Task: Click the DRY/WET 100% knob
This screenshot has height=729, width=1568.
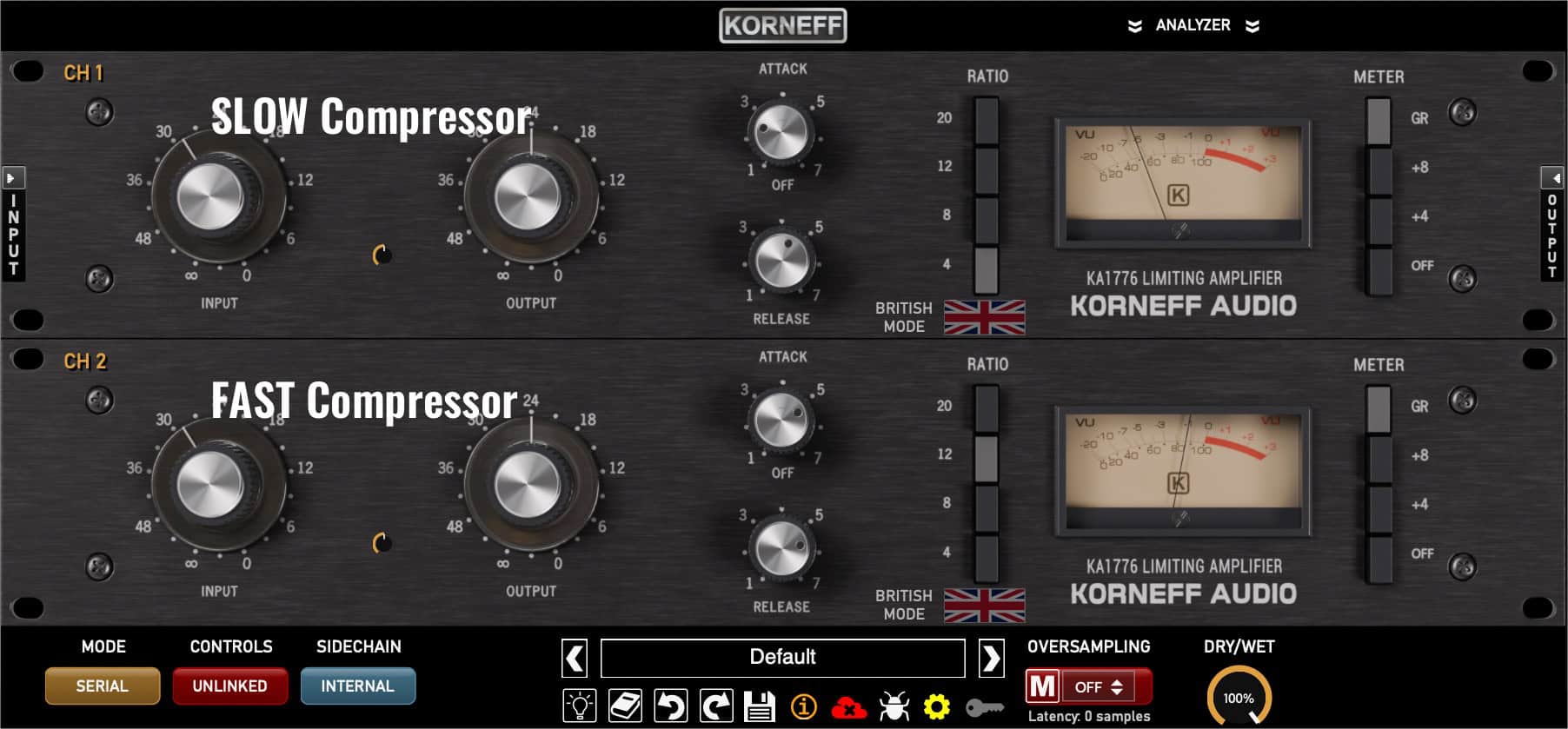Action: 1239,697
